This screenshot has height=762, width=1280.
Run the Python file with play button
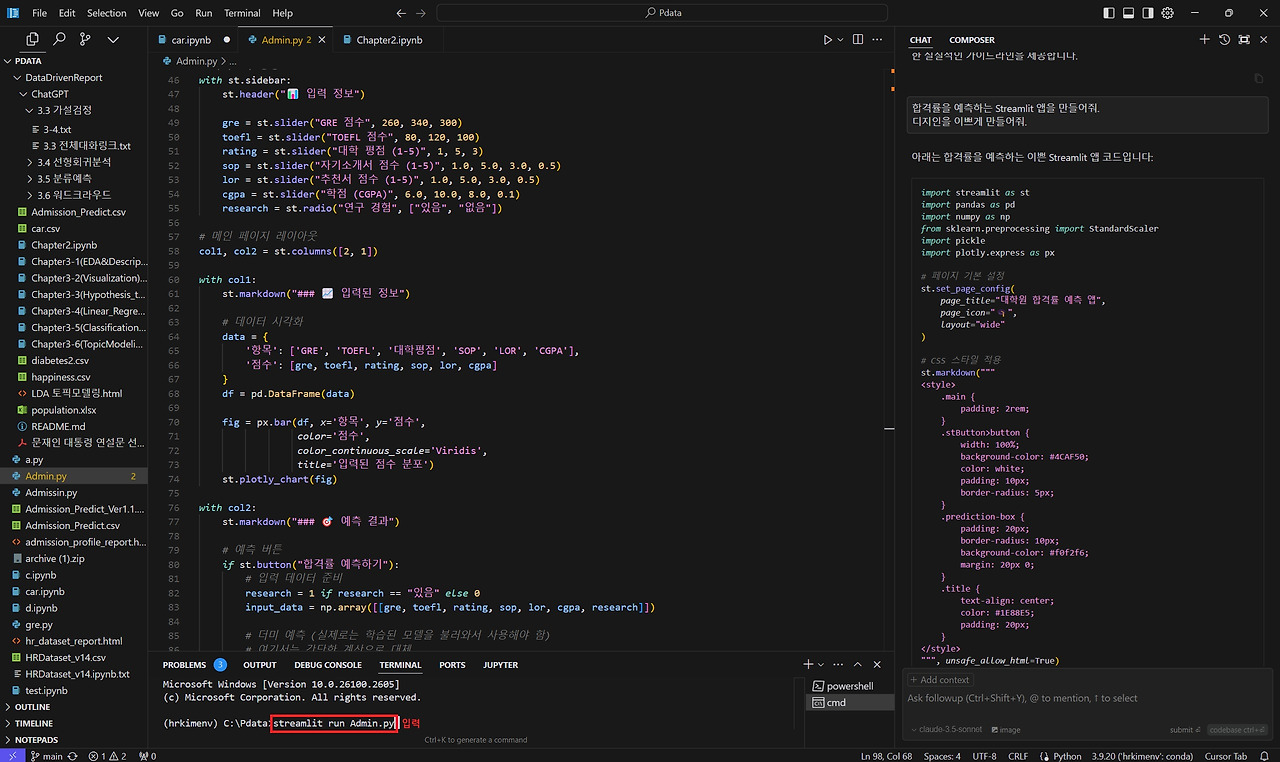click(x=827, y=40)
